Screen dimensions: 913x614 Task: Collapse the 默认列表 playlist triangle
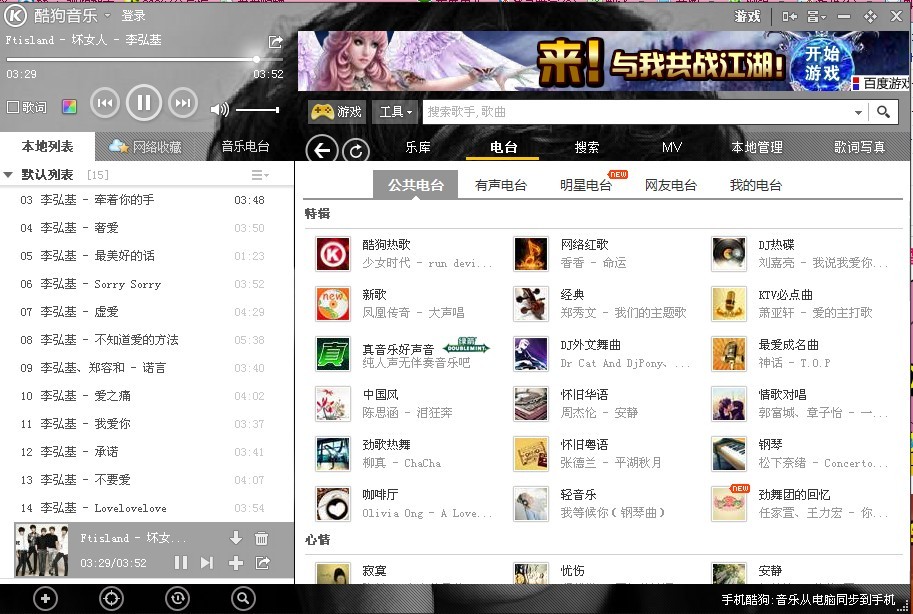pos(8,175)
